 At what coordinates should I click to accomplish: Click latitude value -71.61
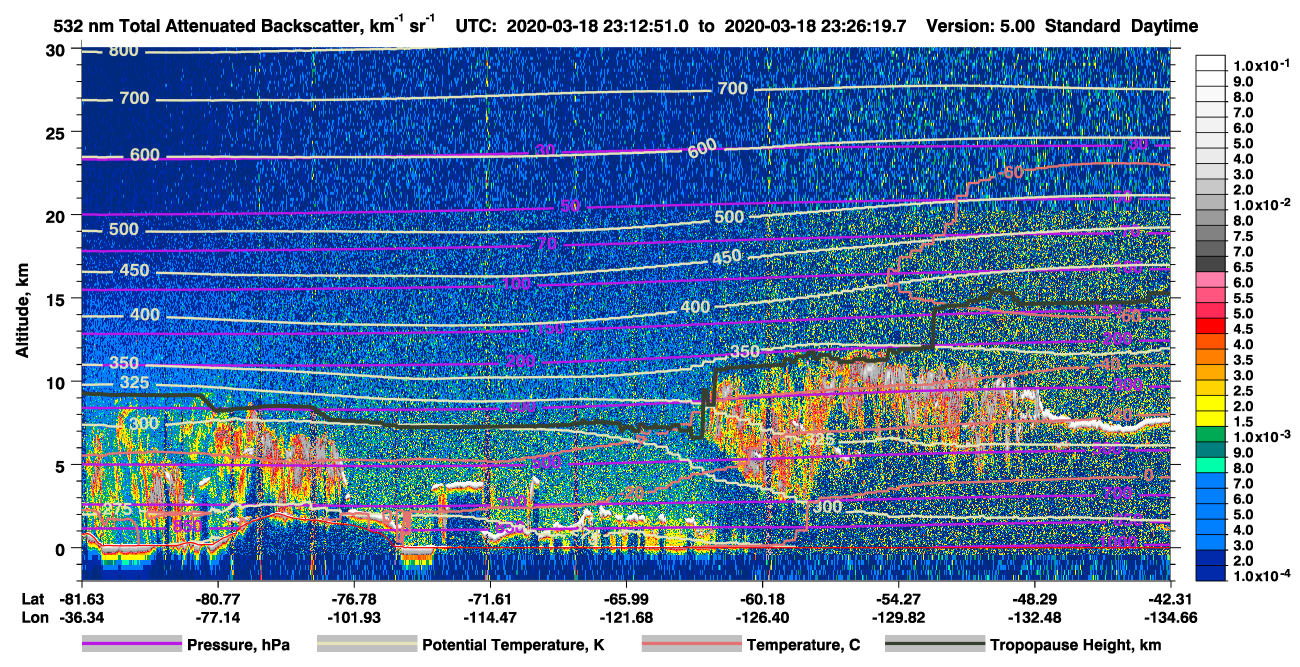pos(489,598)
